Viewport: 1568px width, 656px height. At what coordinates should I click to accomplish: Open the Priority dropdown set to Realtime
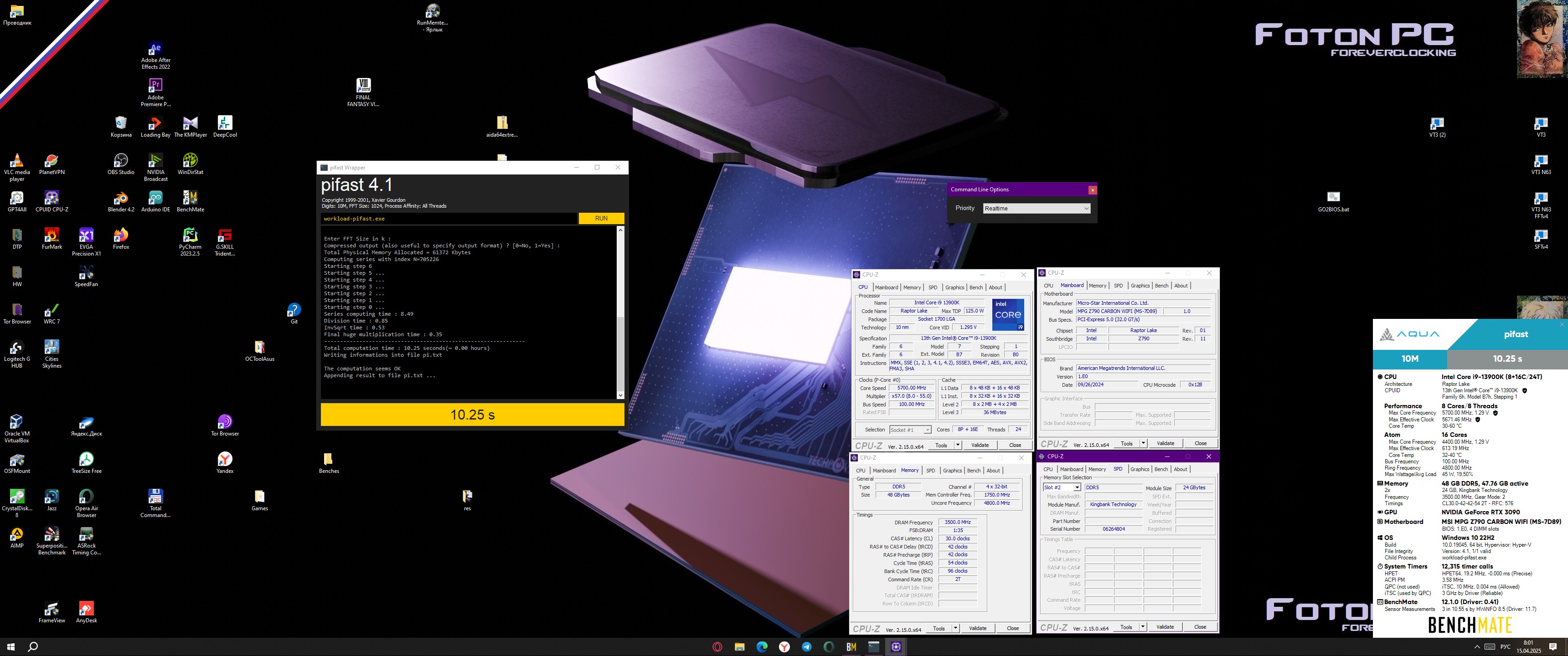click(1037, 208)
